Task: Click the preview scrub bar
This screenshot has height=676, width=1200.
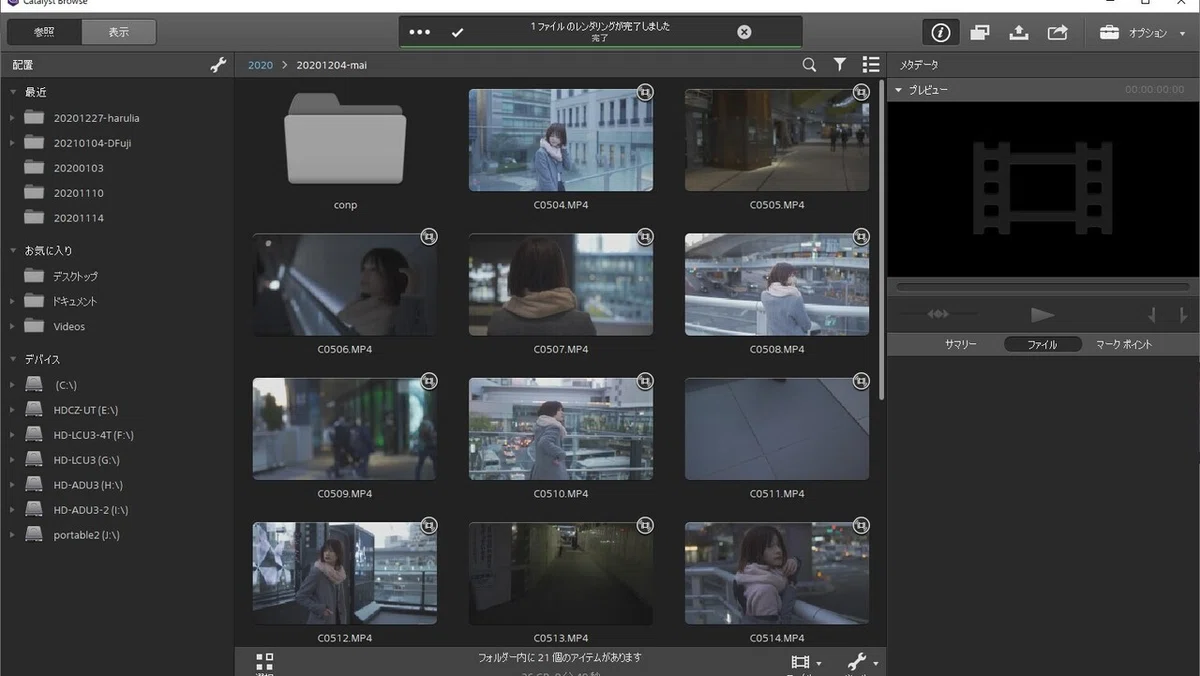Action: tap(1043, 287)
